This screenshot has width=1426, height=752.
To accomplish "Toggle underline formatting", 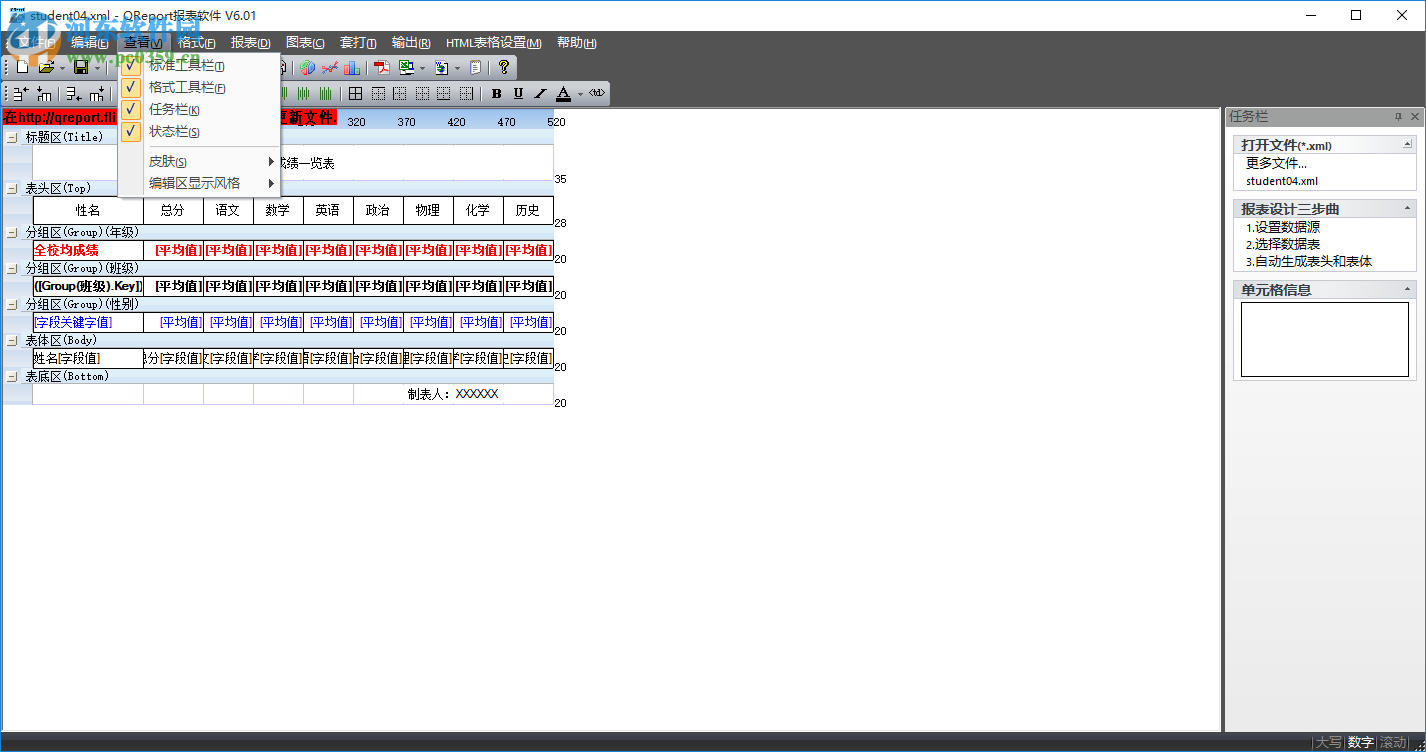I will [518, 94].
